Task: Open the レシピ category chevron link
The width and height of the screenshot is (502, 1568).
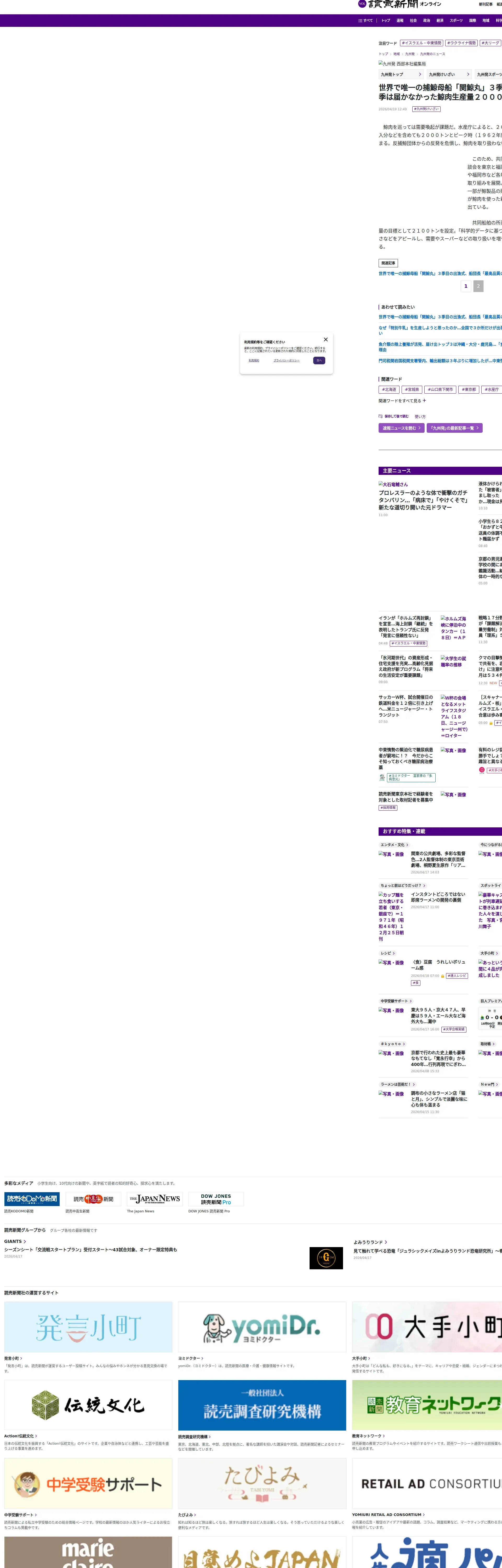Action: (x=387, y=953)
